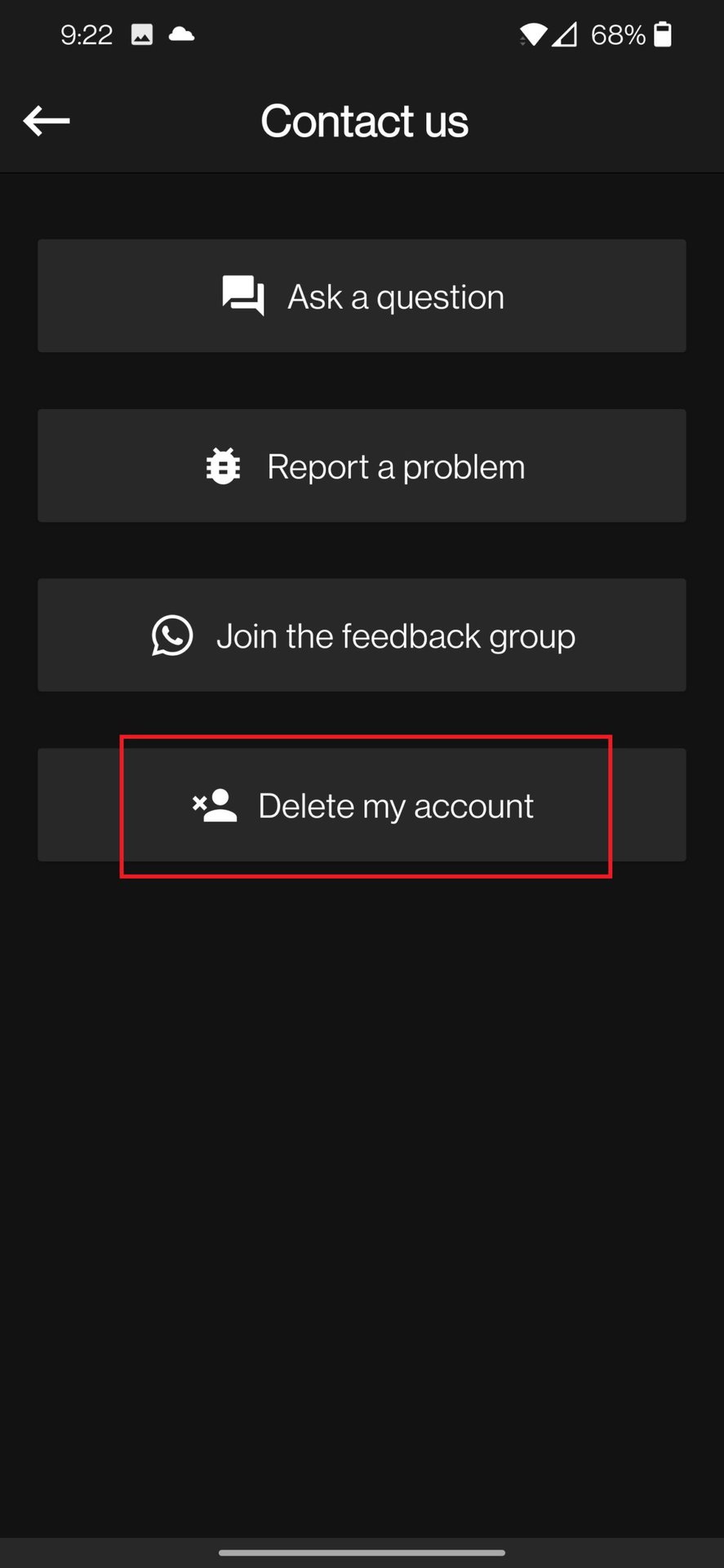Tap the battery icon
Image resolution: width=724 pixels, height=1568 pixels.
663,34
